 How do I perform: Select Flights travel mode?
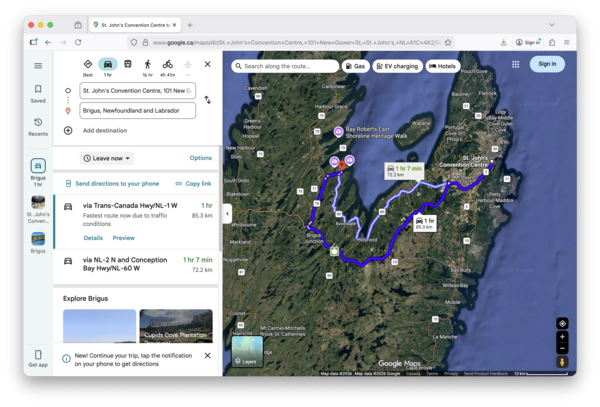pos(188,67)
